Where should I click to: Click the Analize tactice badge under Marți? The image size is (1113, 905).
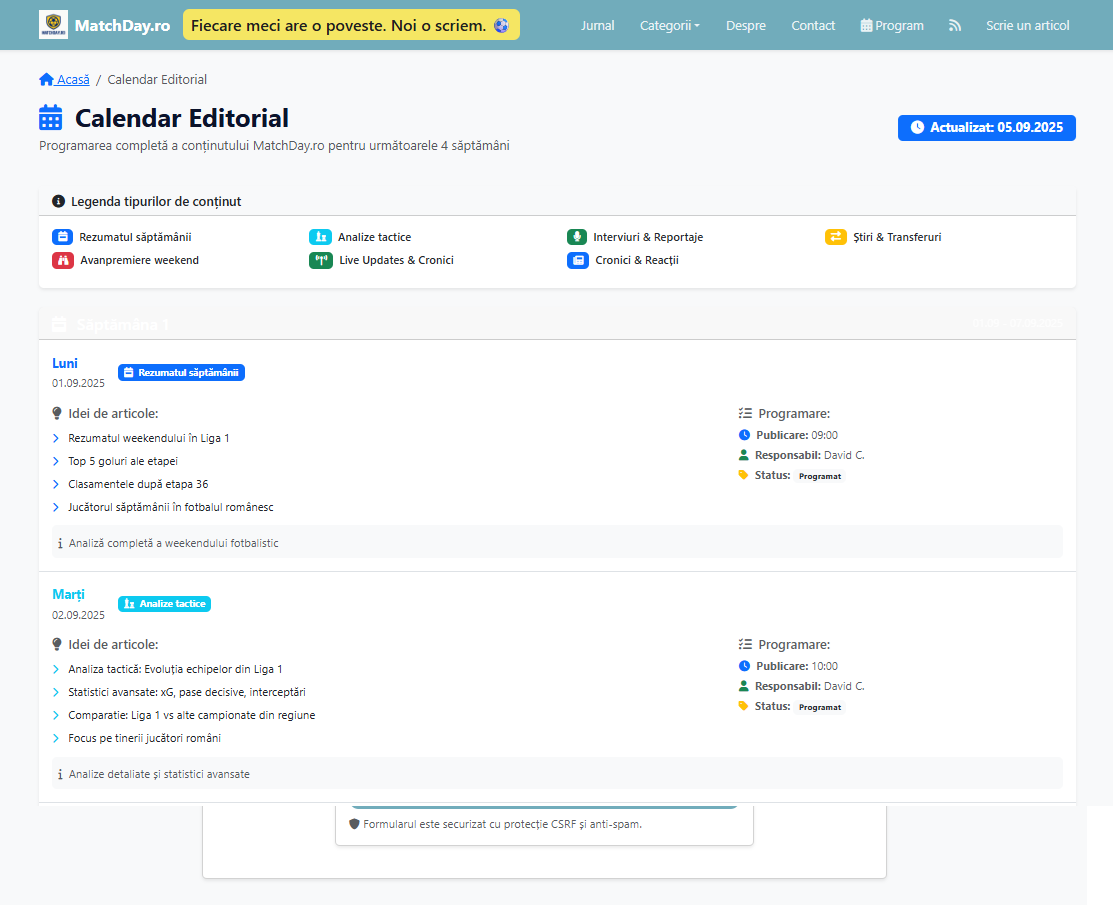click(164, 604)
